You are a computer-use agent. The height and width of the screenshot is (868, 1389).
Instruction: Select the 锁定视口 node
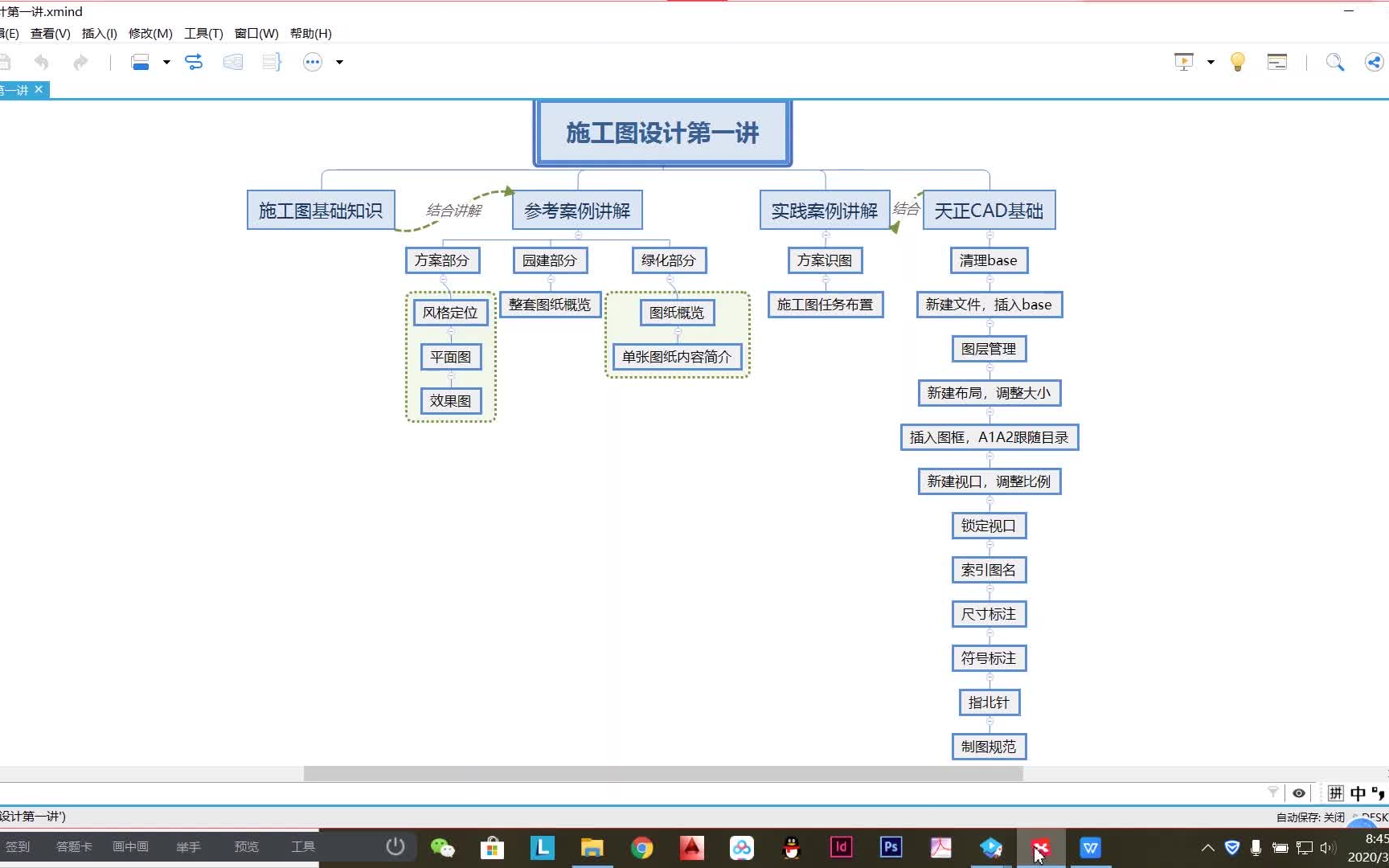tap(989, 526)
